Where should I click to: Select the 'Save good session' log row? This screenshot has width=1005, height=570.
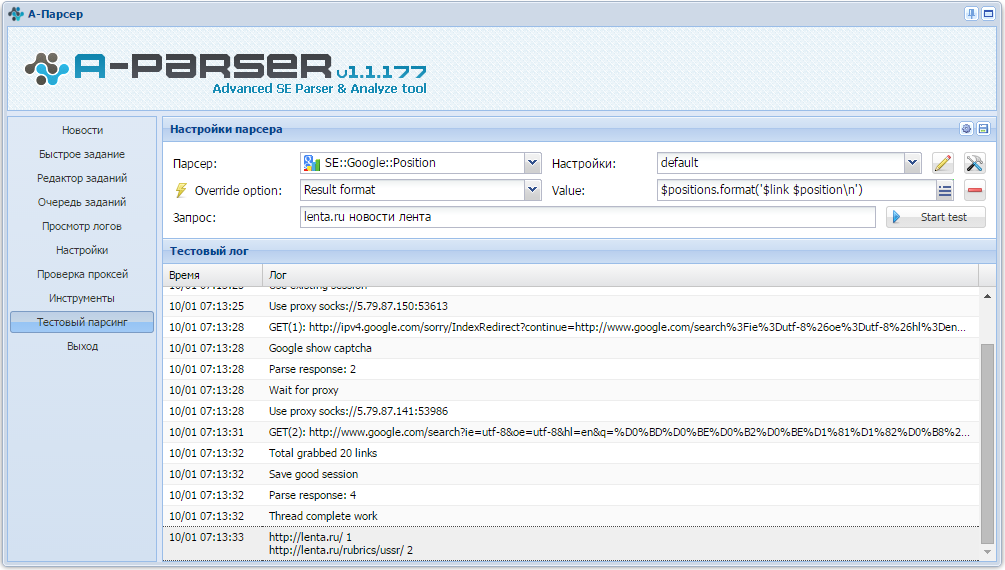(x=570, y=474)
